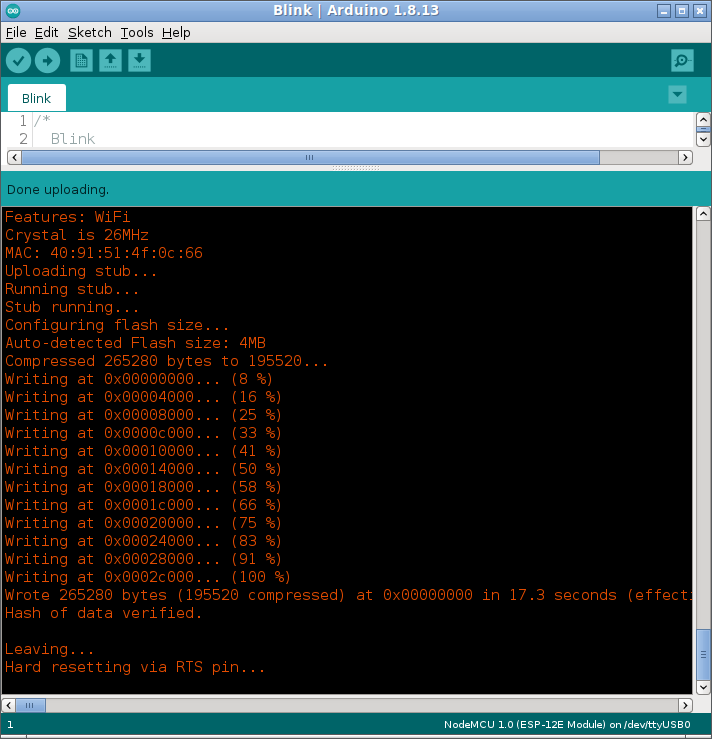
Task: Click the Arduino logo in title bar
Action: (x=13, y=10)
